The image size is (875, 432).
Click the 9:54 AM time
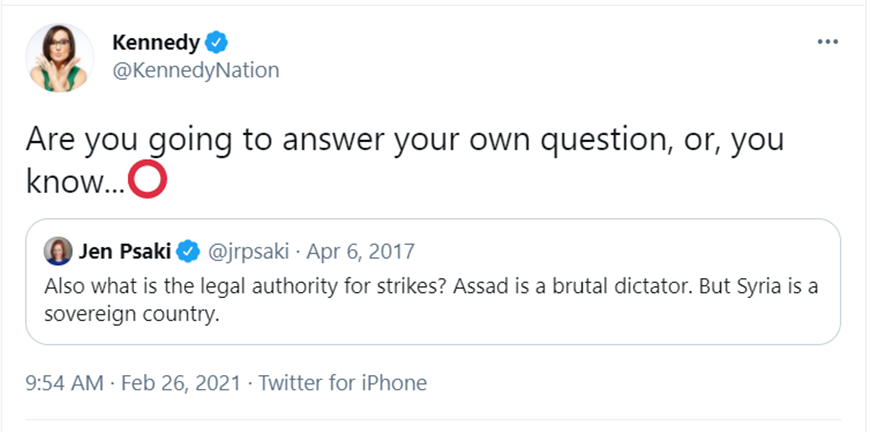pyautogui.click(x=66, y=382)
